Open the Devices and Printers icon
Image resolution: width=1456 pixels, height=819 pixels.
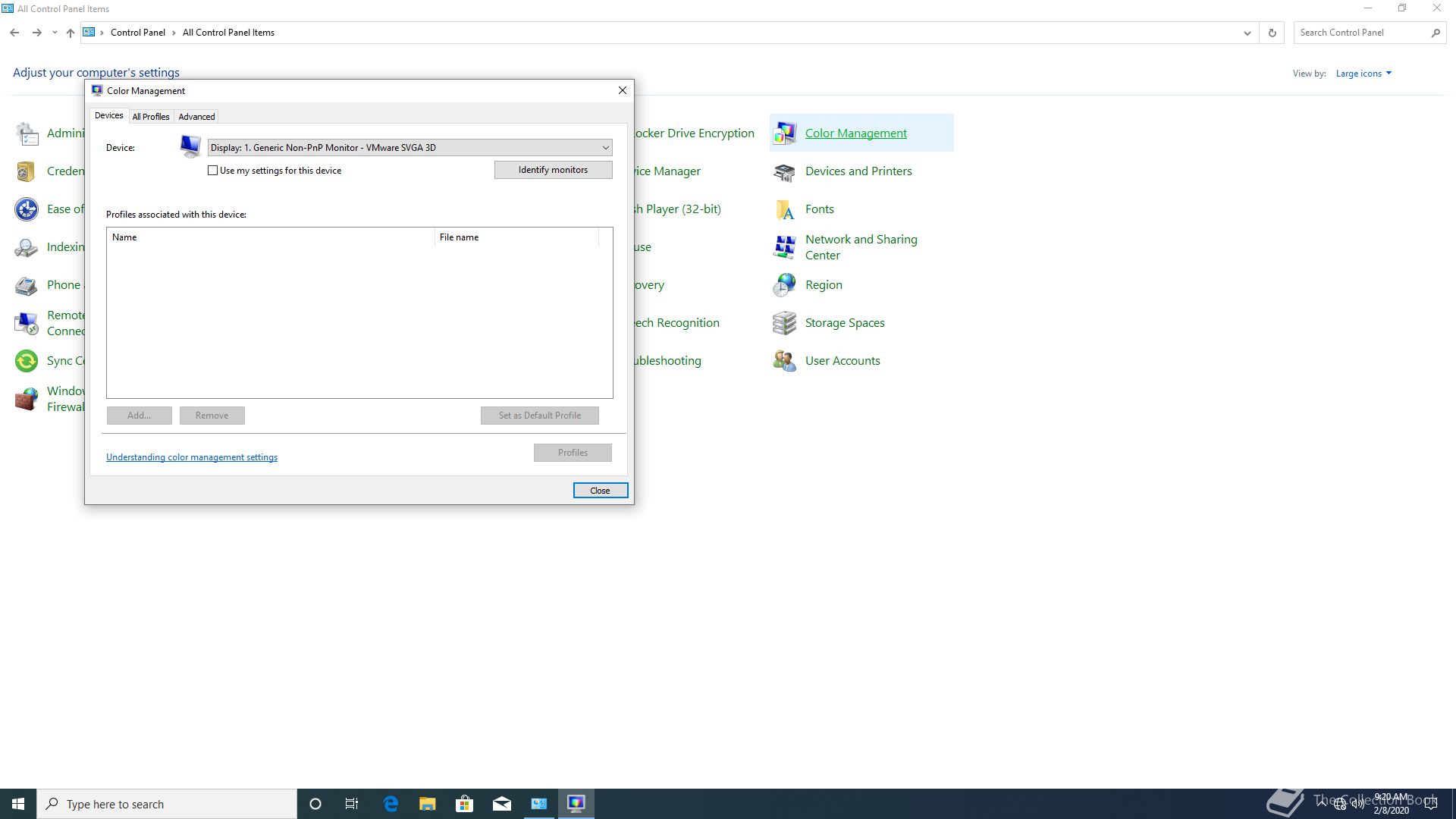(784, 171)
